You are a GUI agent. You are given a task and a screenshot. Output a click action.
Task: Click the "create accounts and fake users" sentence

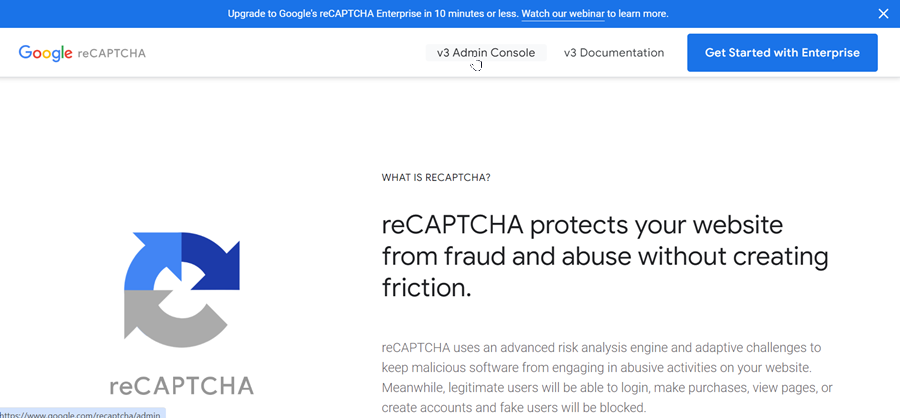tap(514, 408)
